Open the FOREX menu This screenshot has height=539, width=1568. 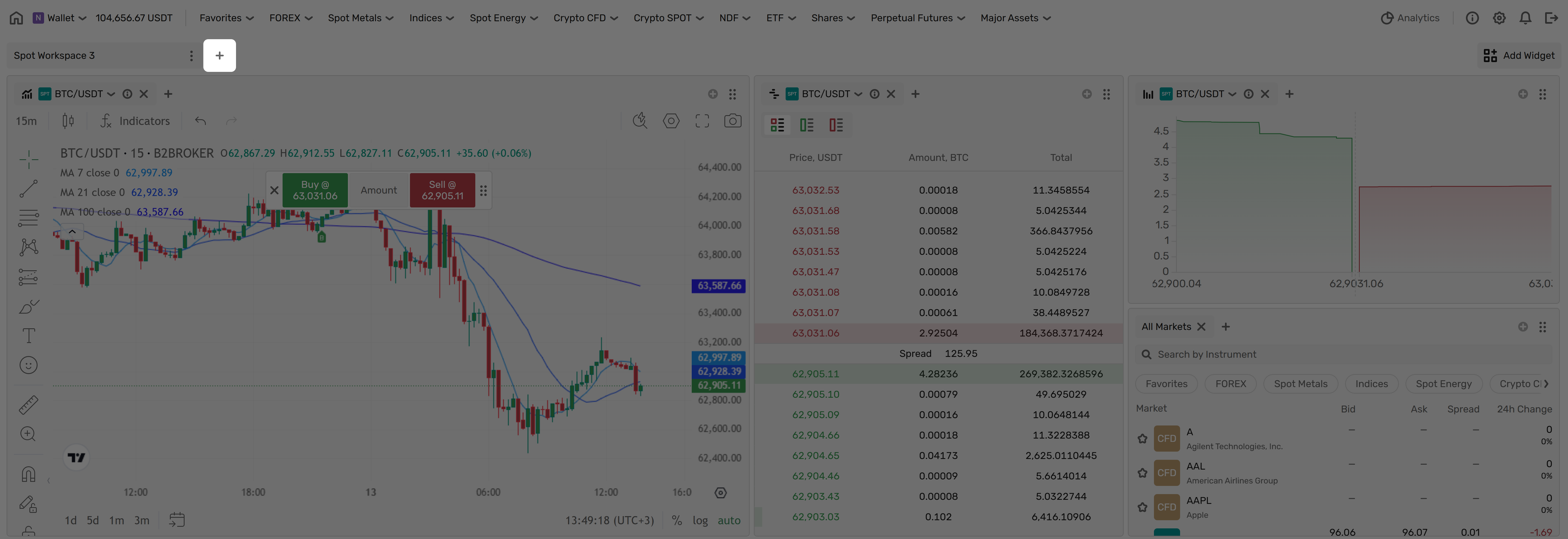291,18
